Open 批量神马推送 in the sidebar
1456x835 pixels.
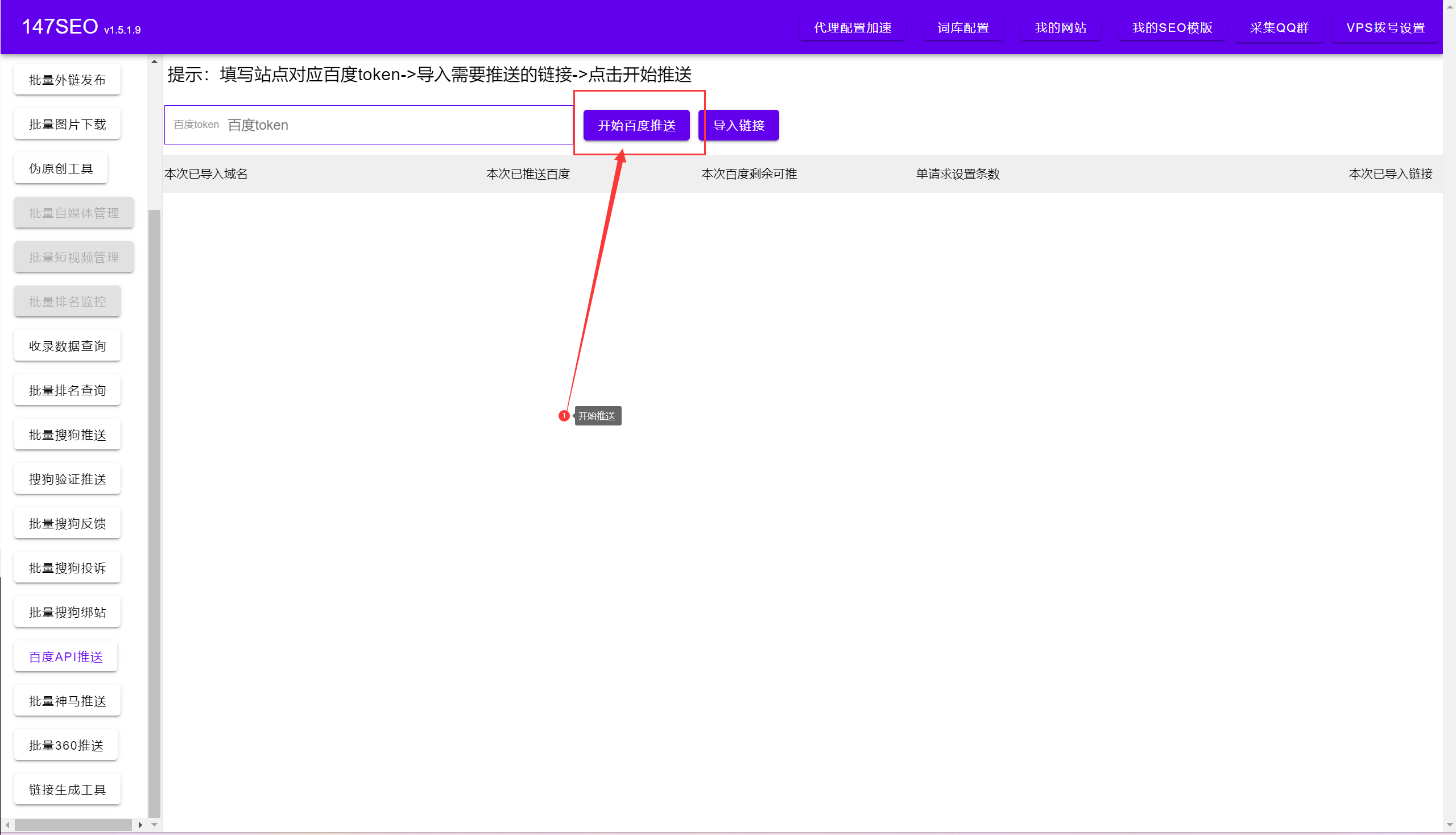click(x=67, y=701)
